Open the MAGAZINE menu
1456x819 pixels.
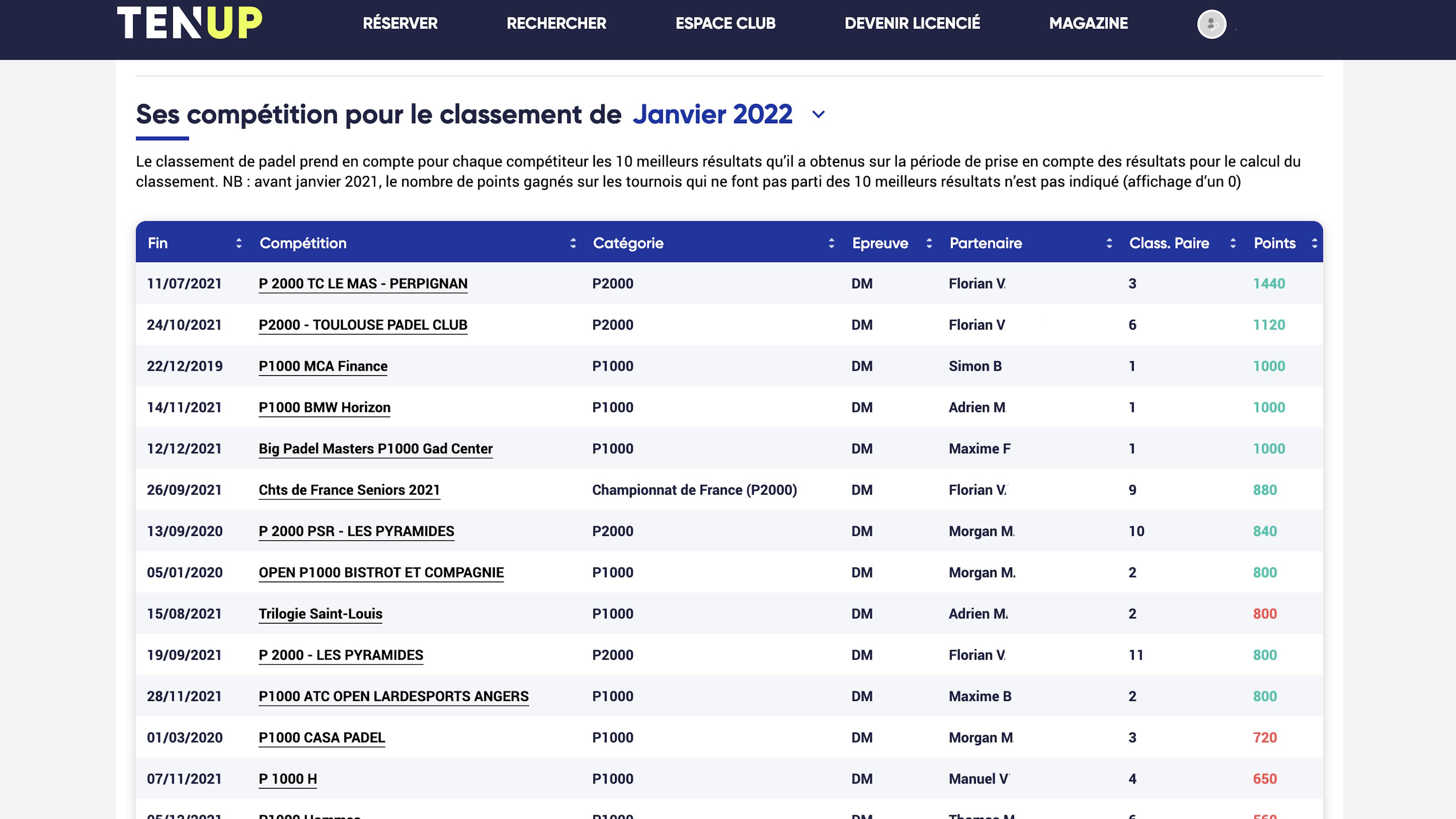[1088, 23]
